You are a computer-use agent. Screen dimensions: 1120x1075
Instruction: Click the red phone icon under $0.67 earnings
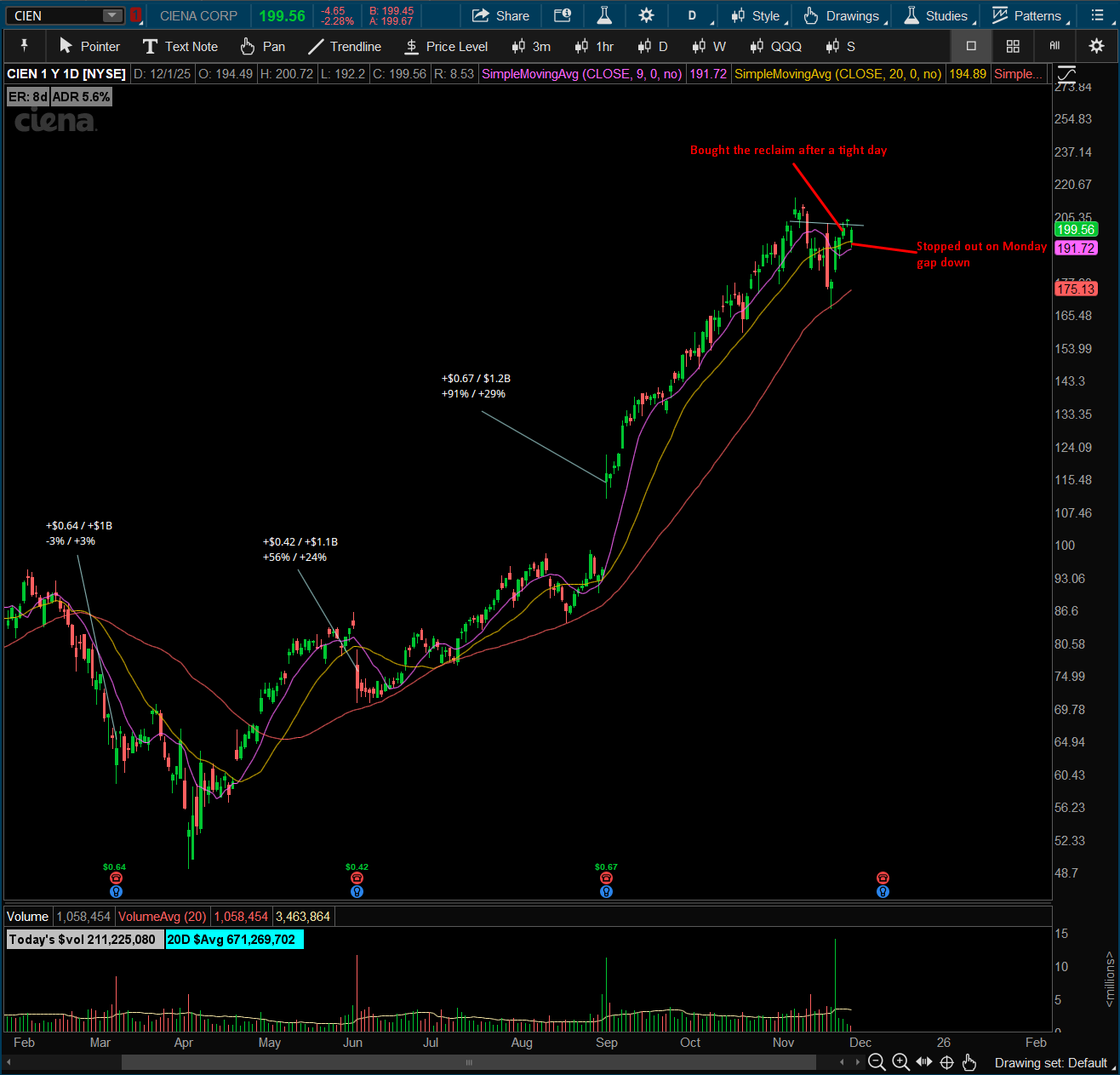[606, 878]
